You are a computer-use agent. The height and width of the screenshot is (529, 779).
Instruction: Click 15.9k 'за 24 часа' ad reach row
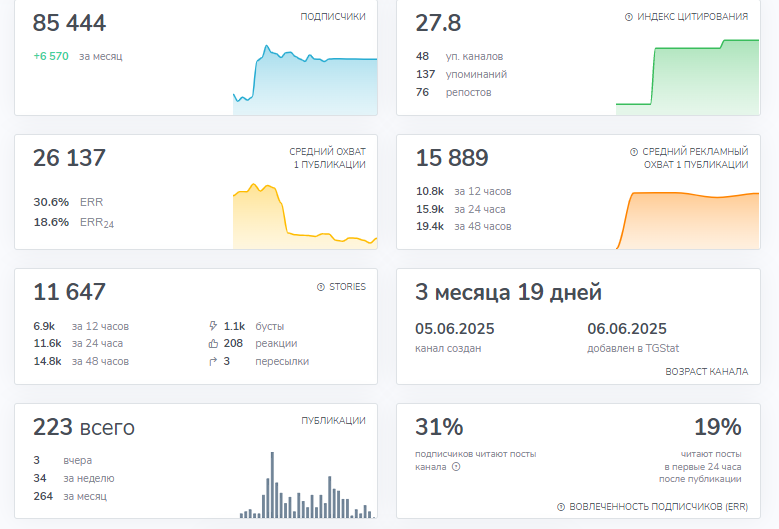461,209
